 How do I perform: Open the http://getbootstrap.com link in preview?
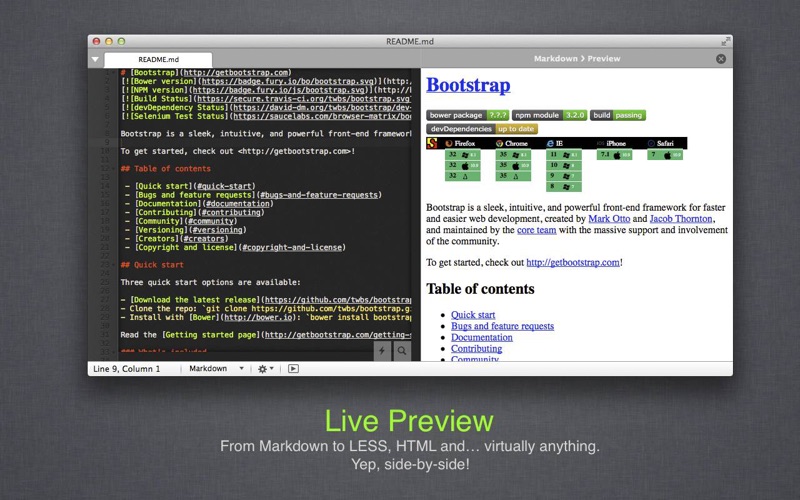point(573,263)
